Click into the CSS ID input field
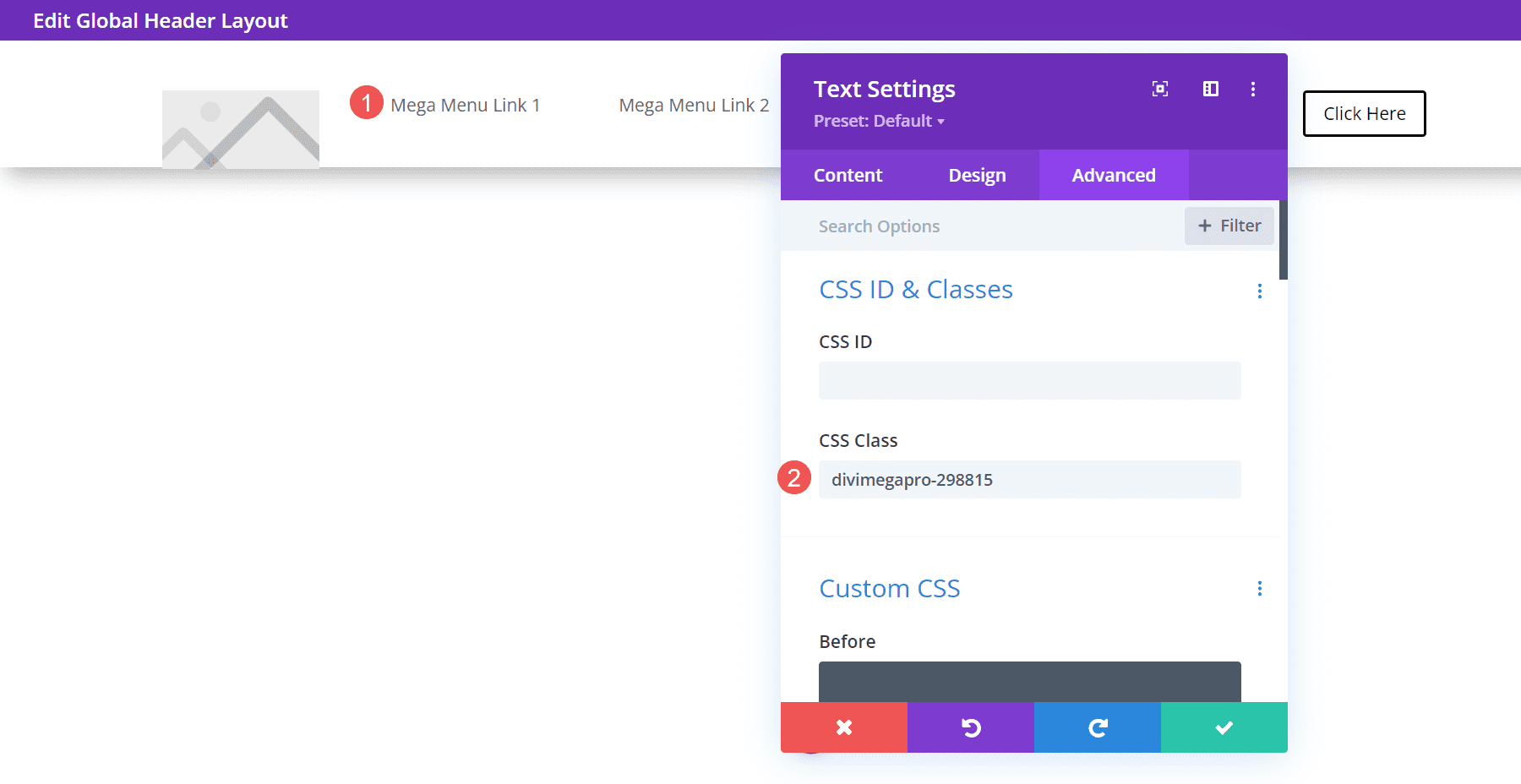 point(1029,381)
